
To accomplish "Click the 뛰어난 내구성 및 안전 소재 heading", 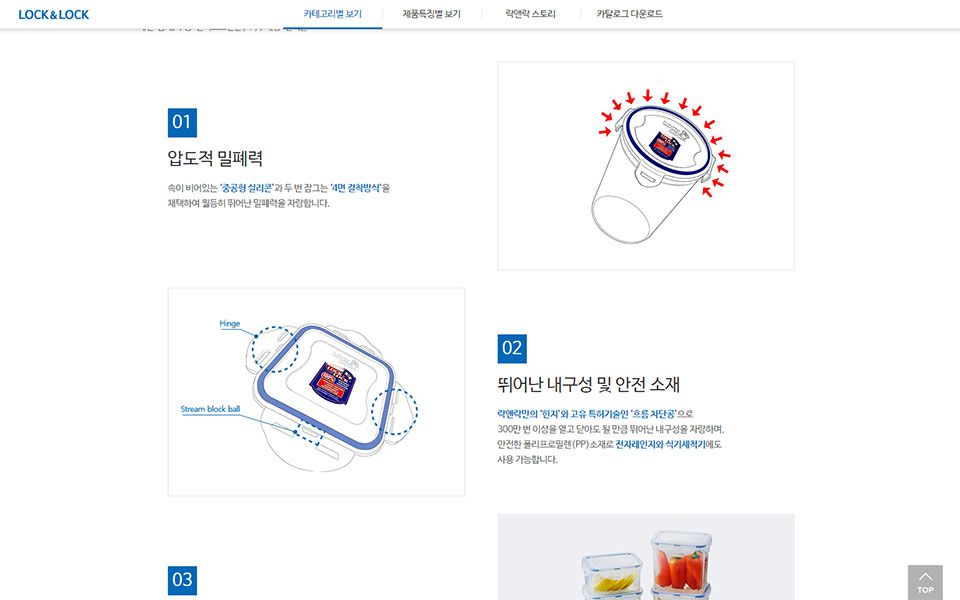I will [x=588, y=384].
